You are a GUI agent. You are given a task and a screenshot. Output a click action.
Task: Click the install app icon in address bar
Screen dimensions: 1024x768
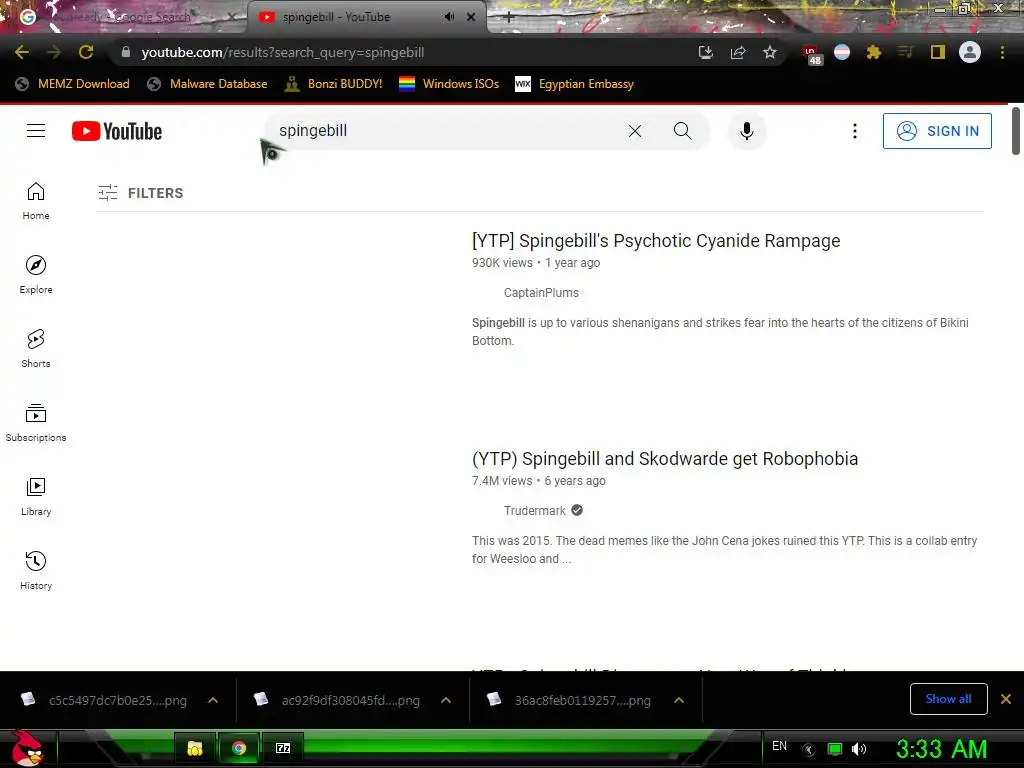tap(705, 52)
